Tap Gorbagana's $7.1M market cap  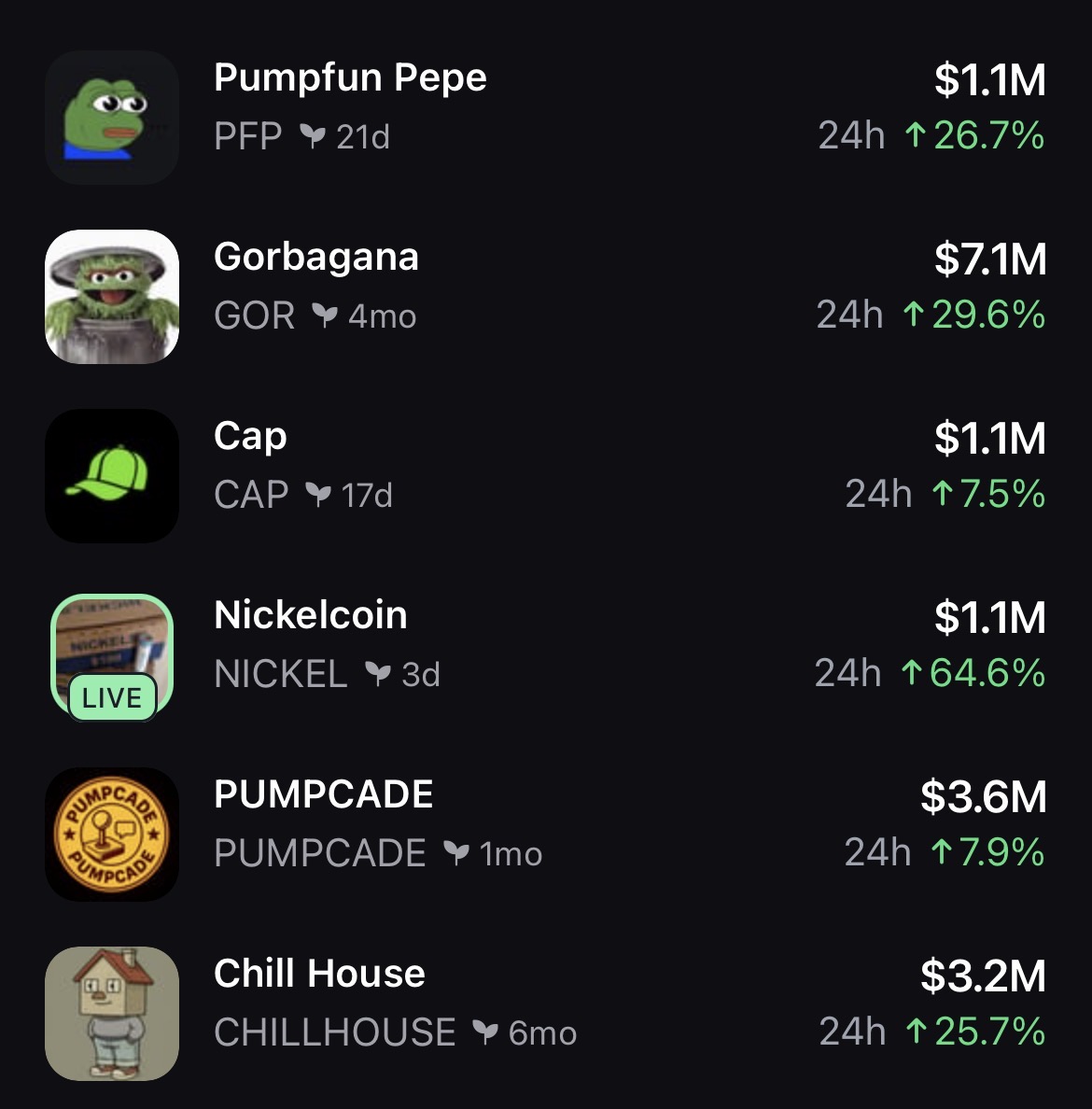click(989, 259)
